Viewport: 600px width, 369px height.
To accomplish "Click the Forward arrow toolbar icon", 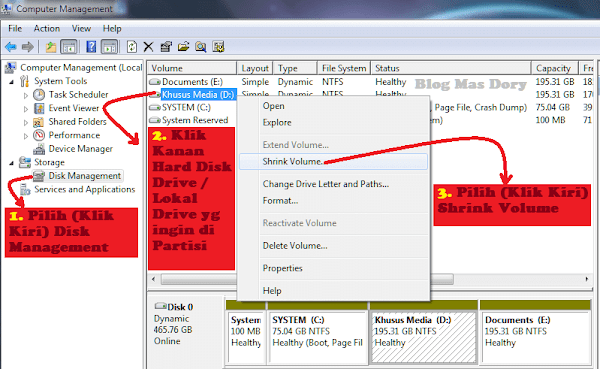I will [28, 47].
